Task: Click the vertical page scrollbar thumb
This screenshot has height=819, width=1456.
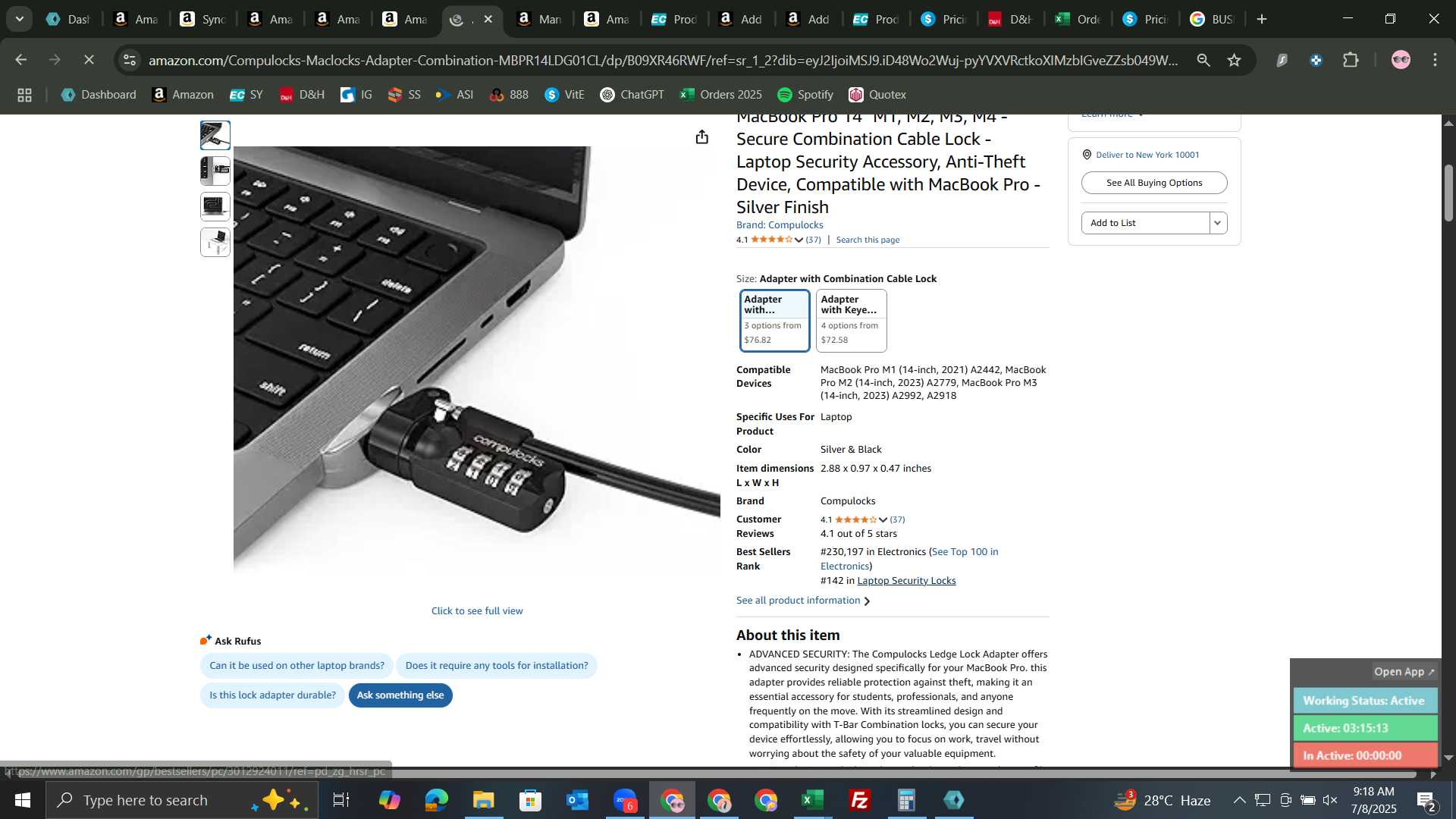Action: 1448,192
